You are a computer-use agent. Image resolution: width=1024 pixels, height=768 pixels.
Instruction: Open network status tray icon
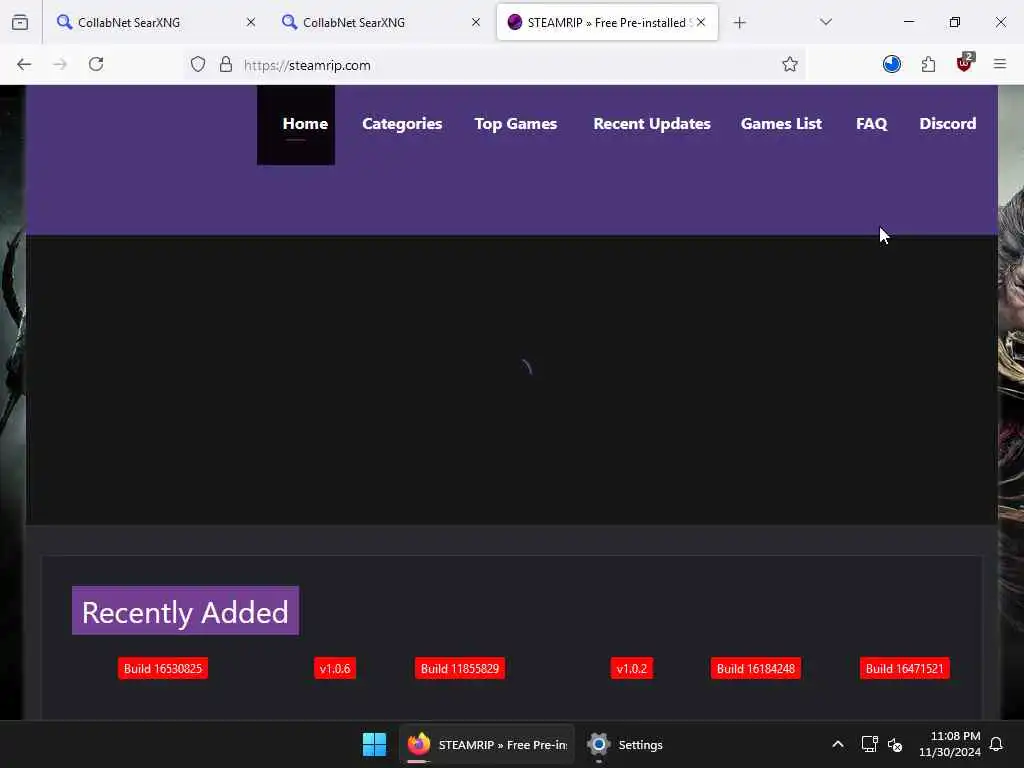[869, 744]
